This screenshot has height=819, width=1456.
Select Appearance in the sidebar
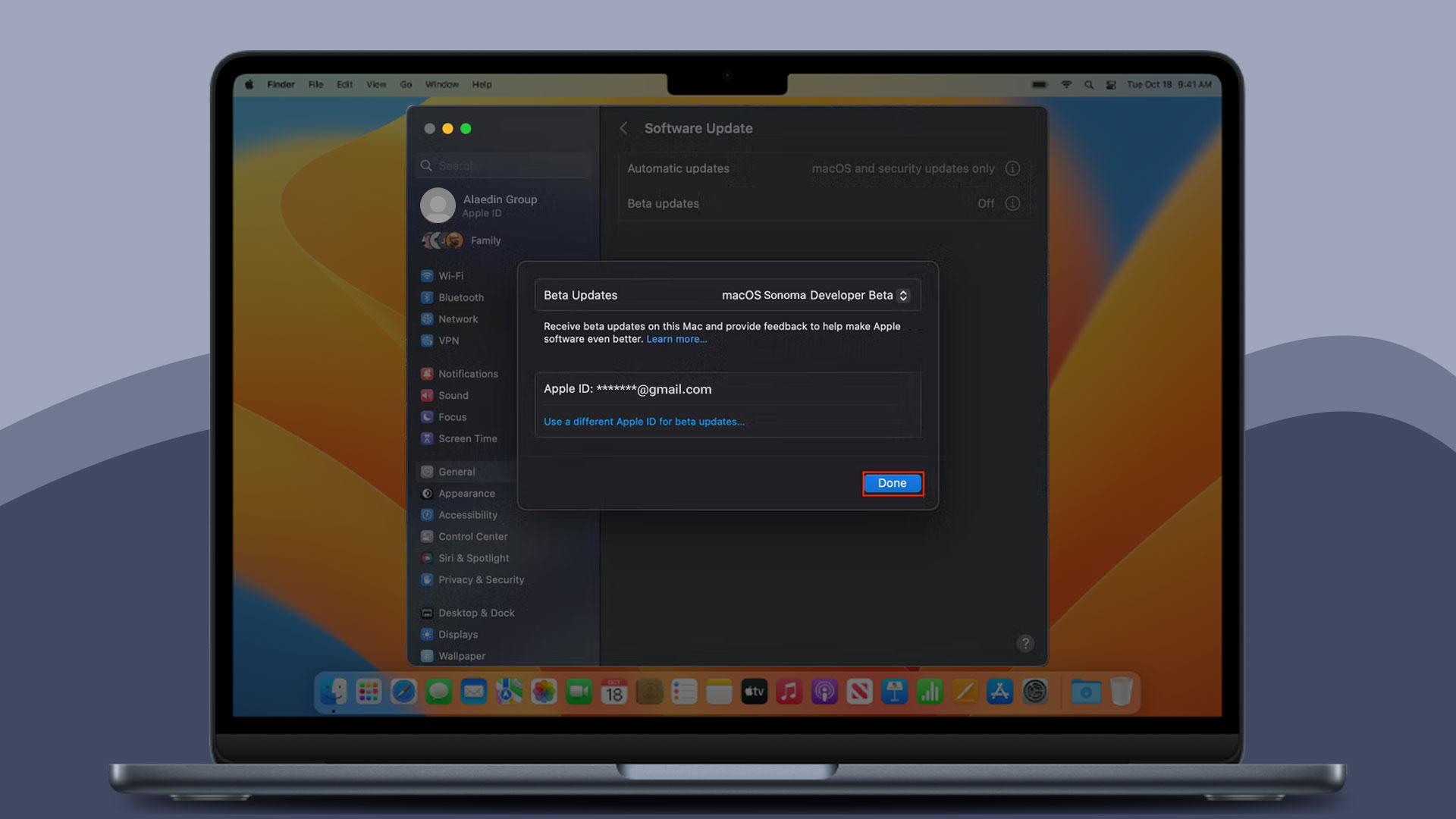[458, 494]
